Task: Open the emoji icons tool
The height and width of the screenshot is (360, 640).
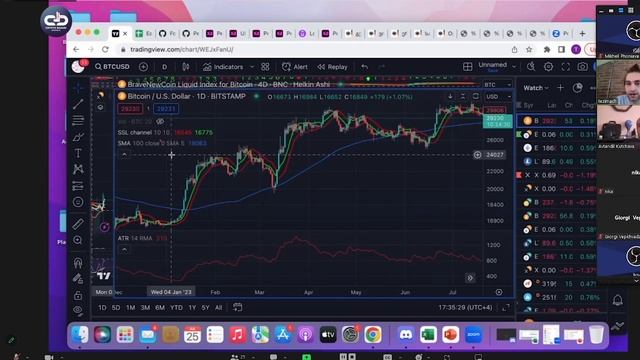Action: 78,202
